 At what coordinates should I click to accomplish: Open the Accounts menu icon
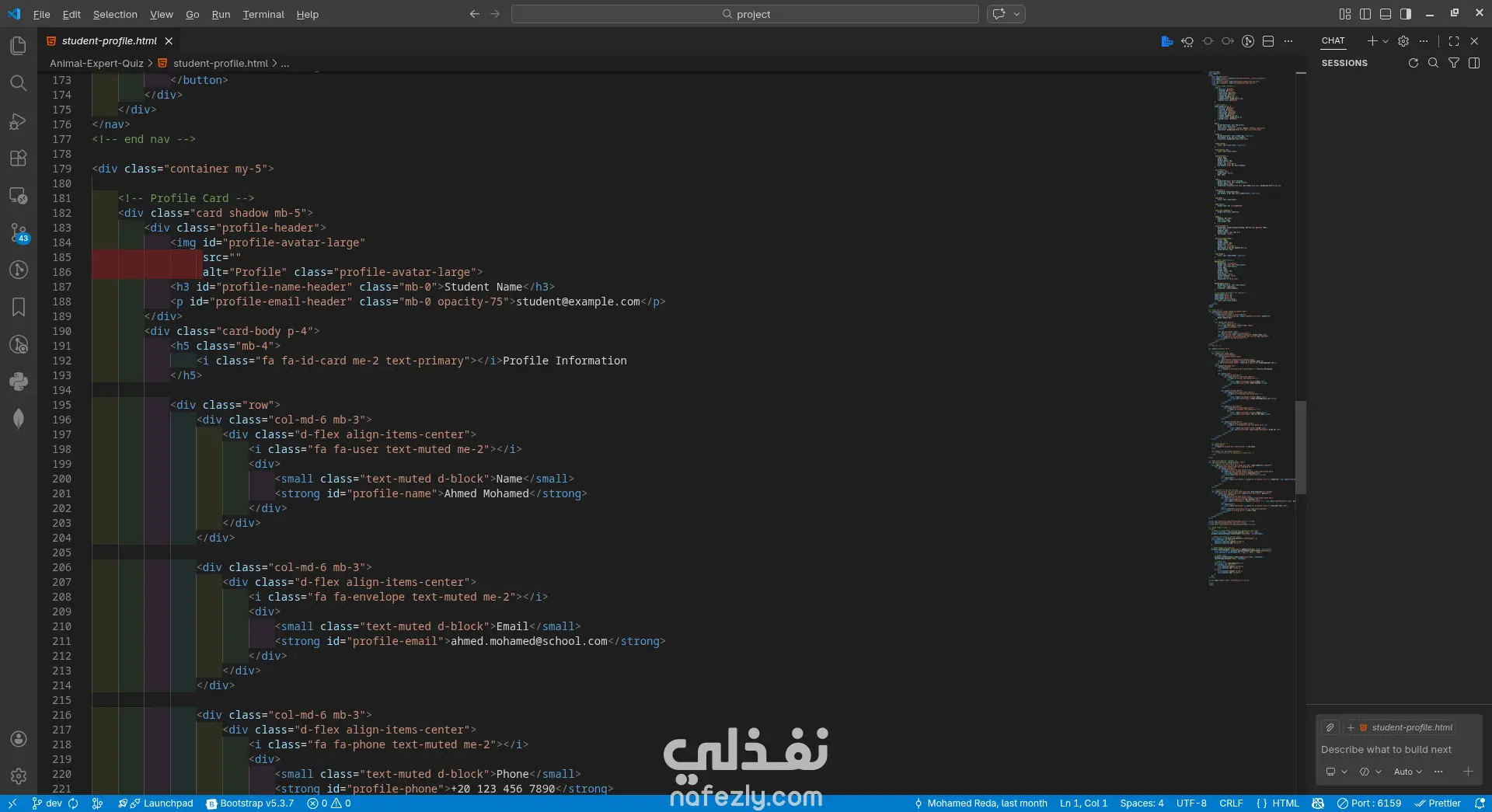tap(19, 739)
